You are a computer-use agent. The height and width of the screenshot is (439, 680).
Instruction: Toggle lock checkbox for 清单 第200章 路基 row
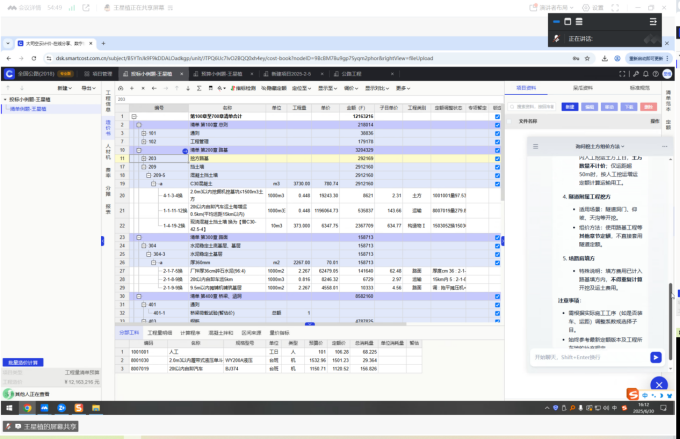pos(497,150)
